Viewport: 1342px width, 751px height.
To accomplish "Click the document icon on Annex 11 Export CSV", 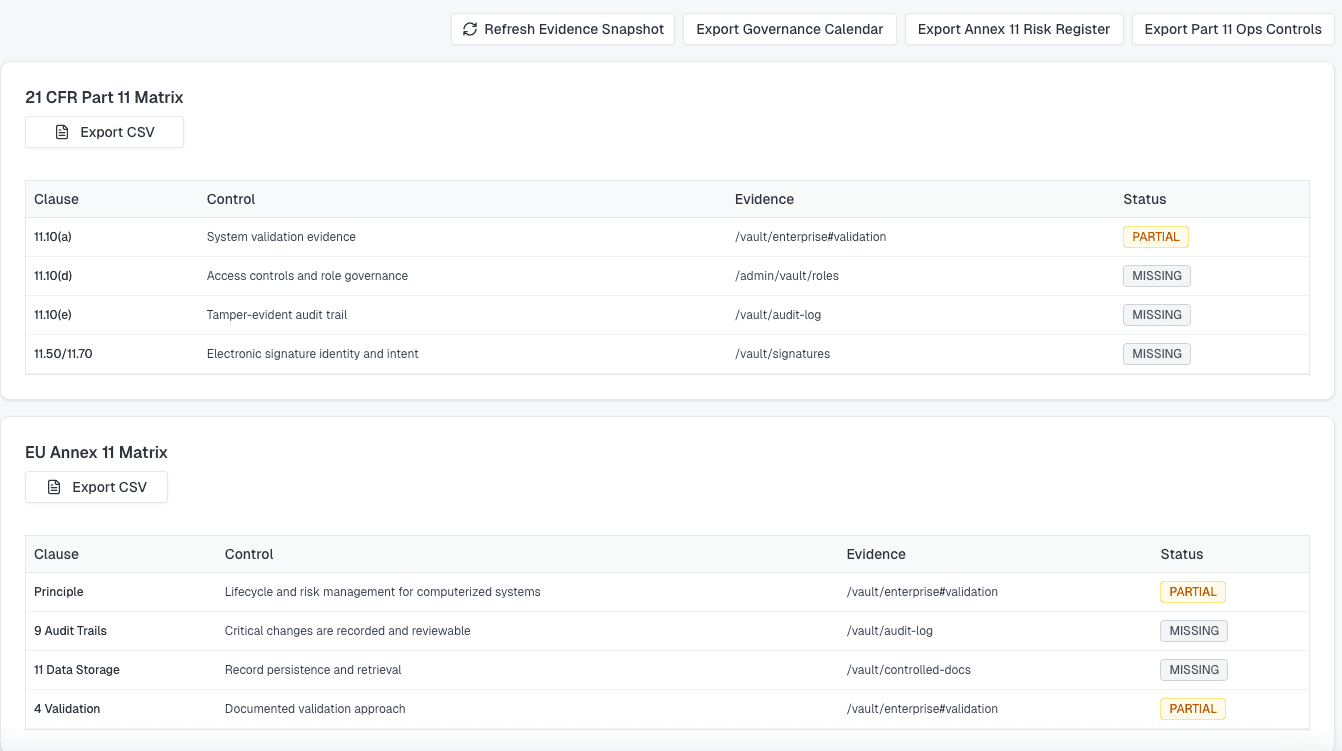I will 54,487.
